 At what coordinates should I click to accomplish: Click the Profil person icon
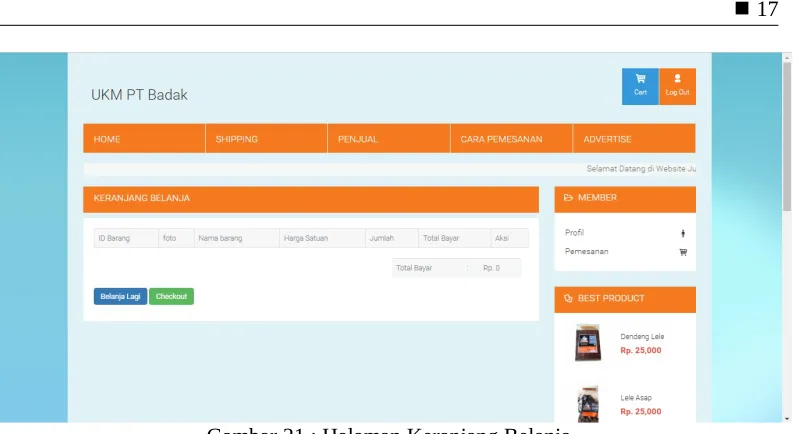[683, 233]
